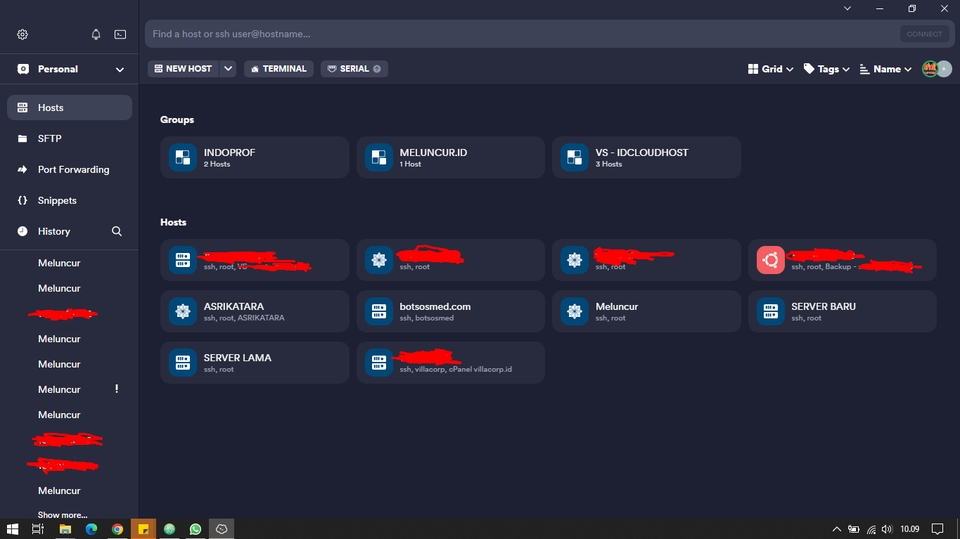Open File Explorer from the taskbar
Viewport: 960px width, 539px height.
65,529
